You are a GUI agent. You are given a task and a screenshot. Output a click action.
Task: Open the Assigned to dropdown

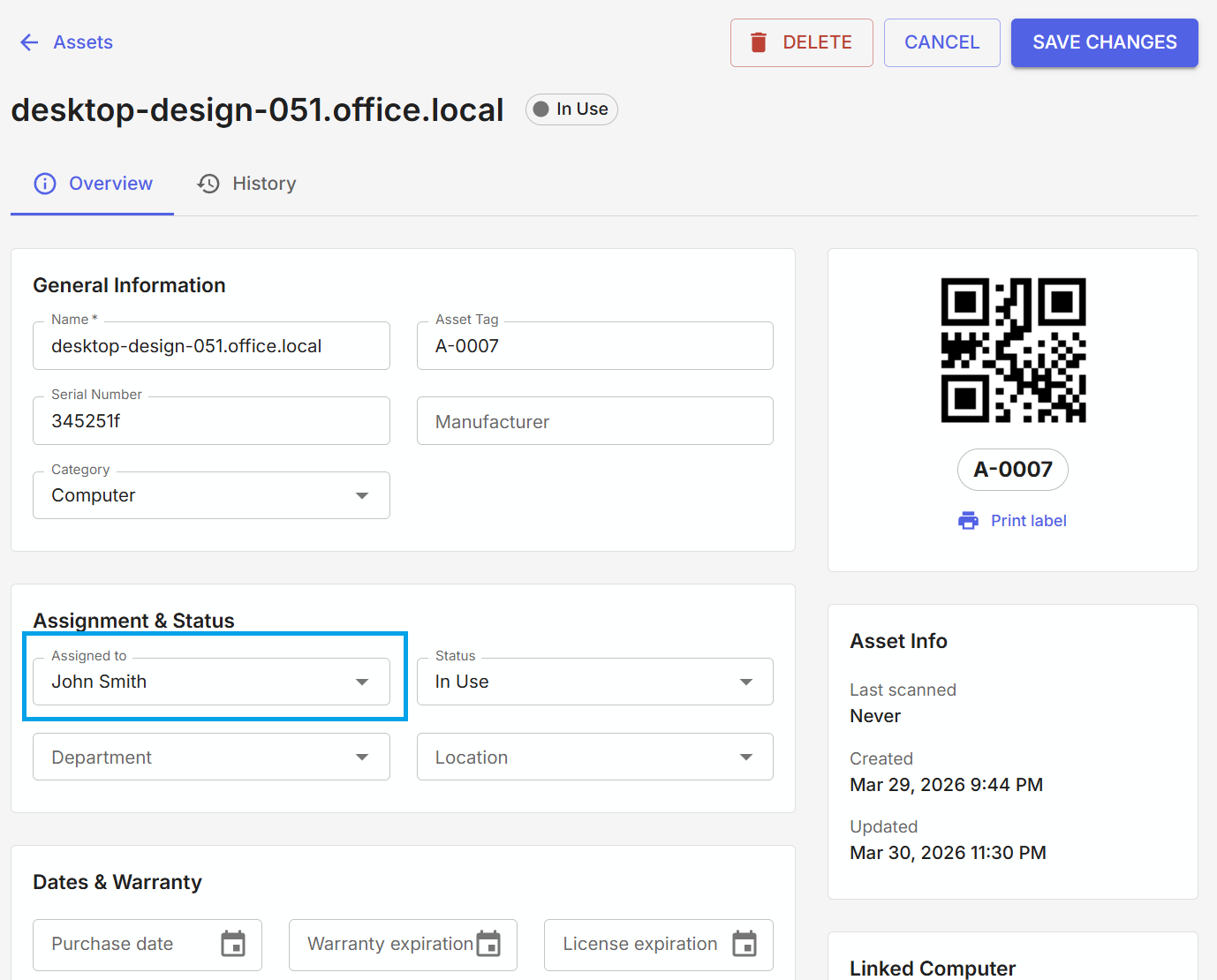211,682
